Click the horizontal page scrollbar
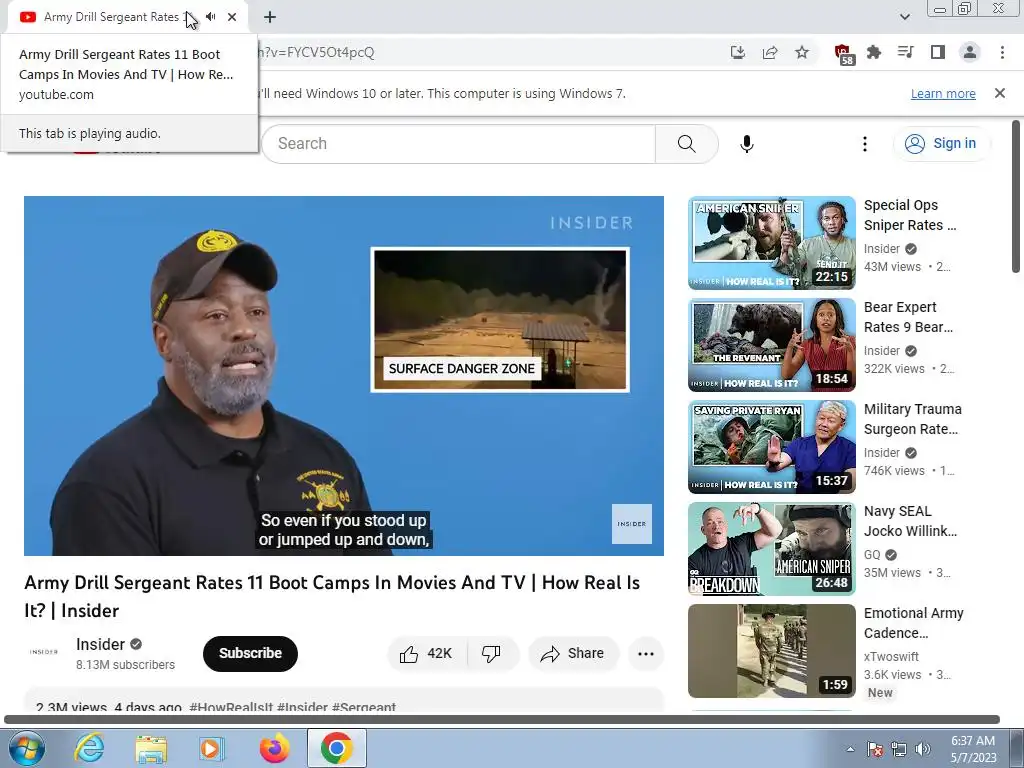Screen dimensions: 1024x768 (502, 720)
